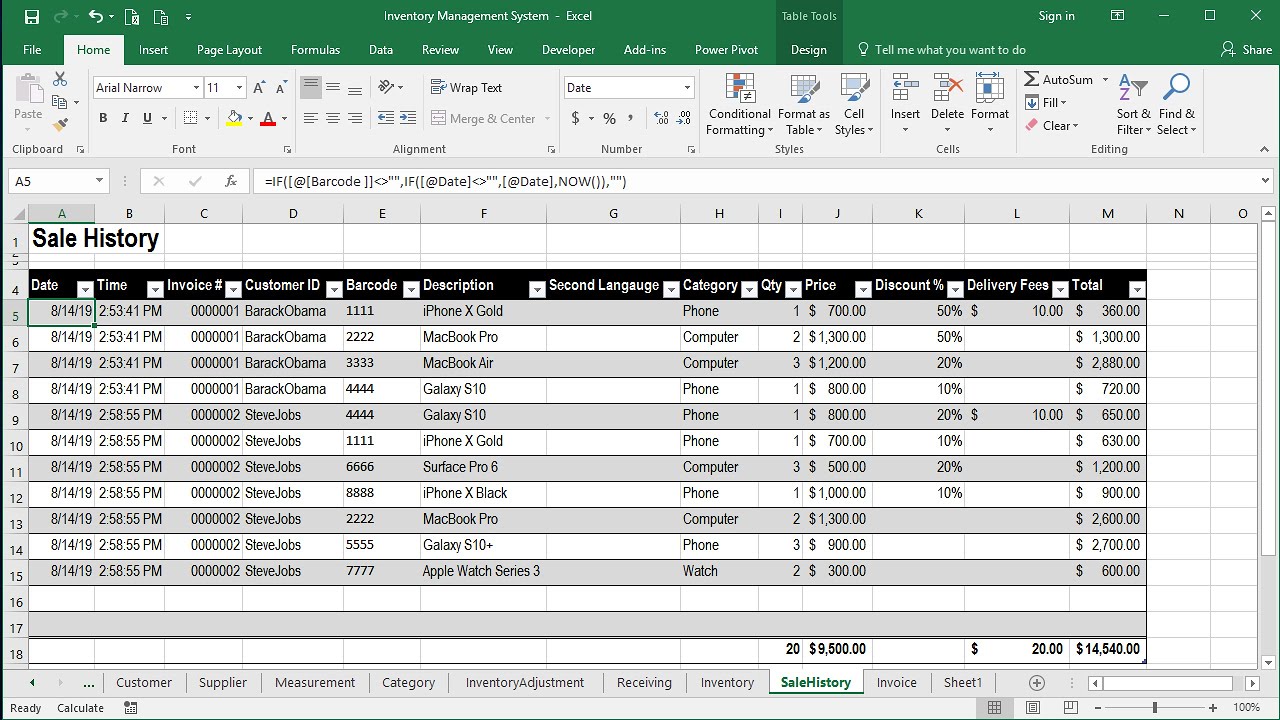Click the Cut scissors icon

coord(60,79)
